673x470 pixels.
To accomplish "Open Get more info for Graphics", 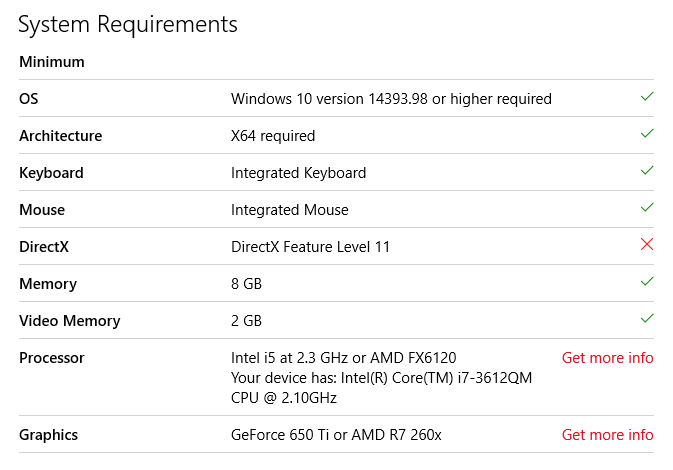I will [x=607, y=434].
